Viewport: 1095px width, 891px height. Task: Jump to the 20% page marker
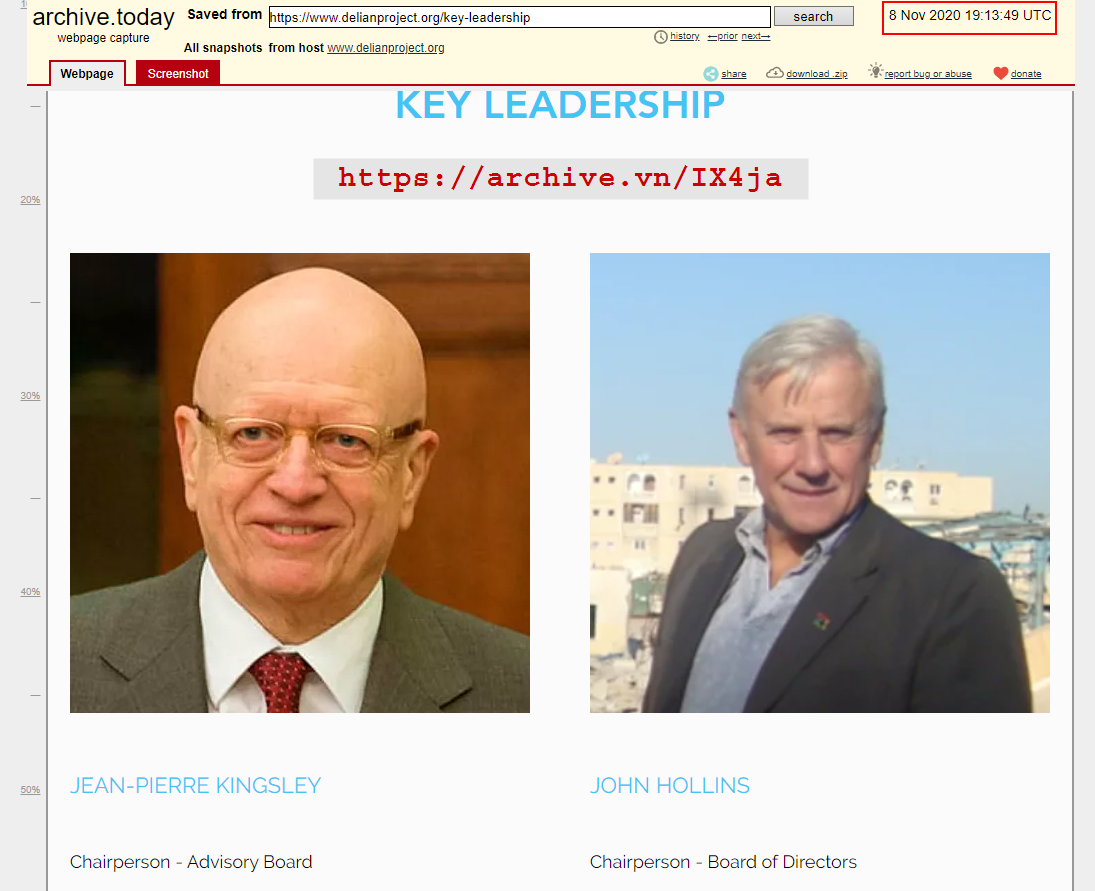click(x=30, y=200)
